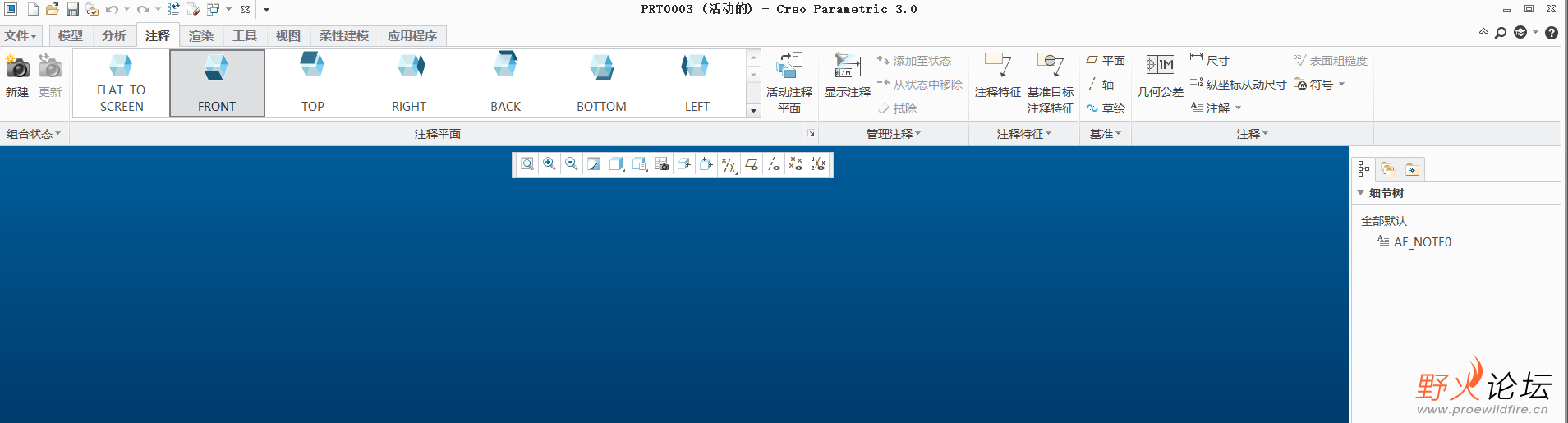Expand the 注释特征 group dropdown
Screen dimensions: 1568x423
point(1024,134)
